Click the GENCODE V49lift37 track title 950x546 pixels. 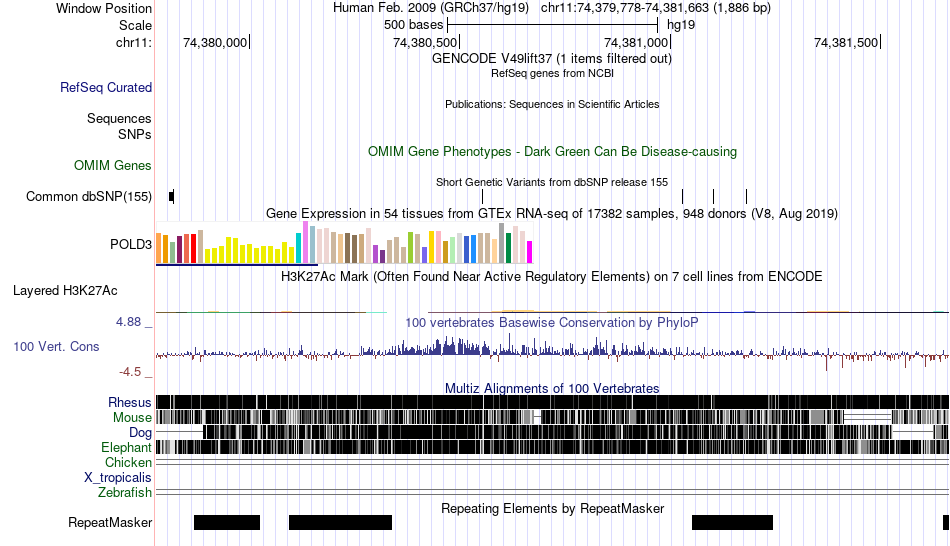[552, 59]
